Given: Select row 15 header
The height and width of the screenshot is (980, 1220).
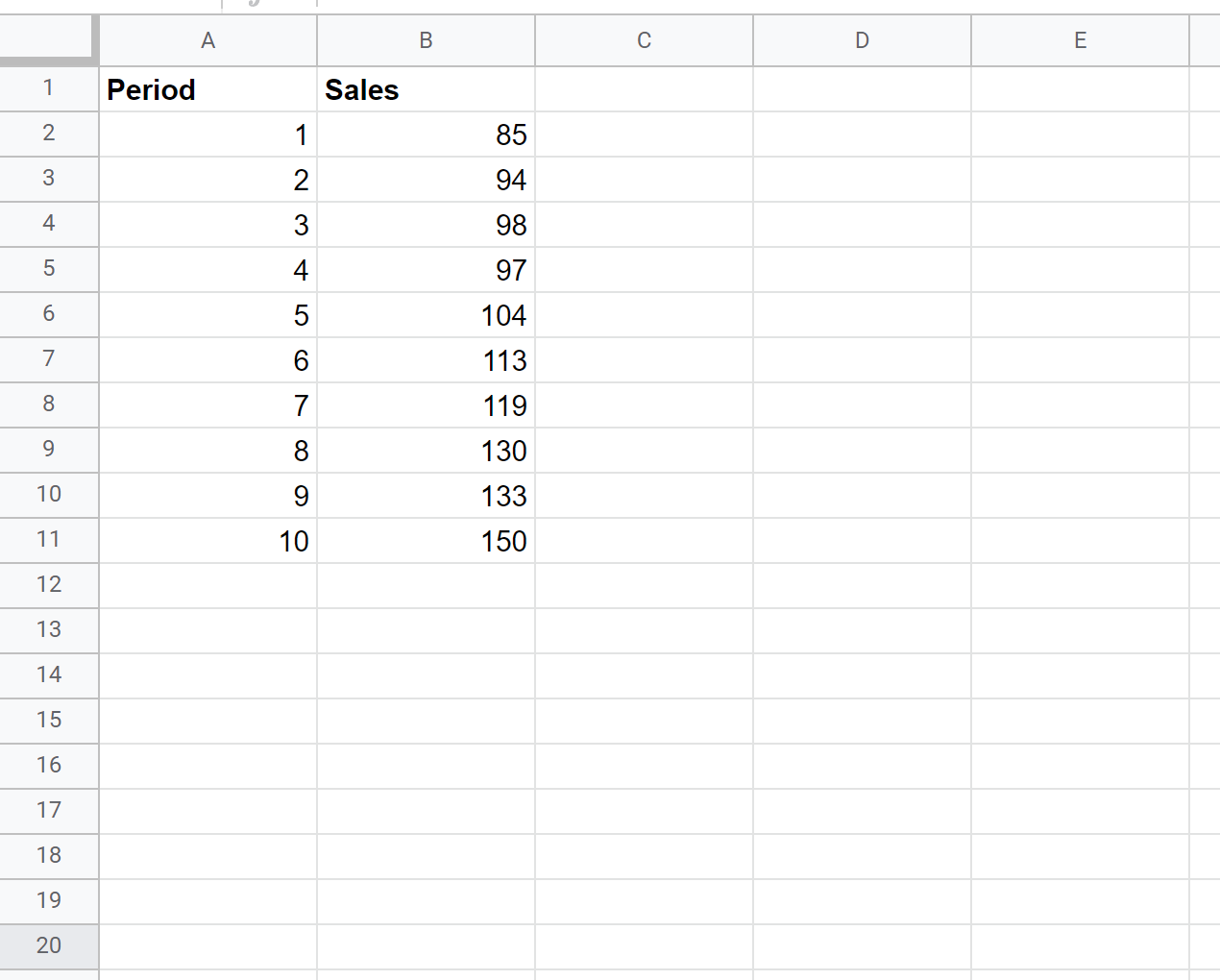Looking at the screenshot, I should tap(48, 721).
